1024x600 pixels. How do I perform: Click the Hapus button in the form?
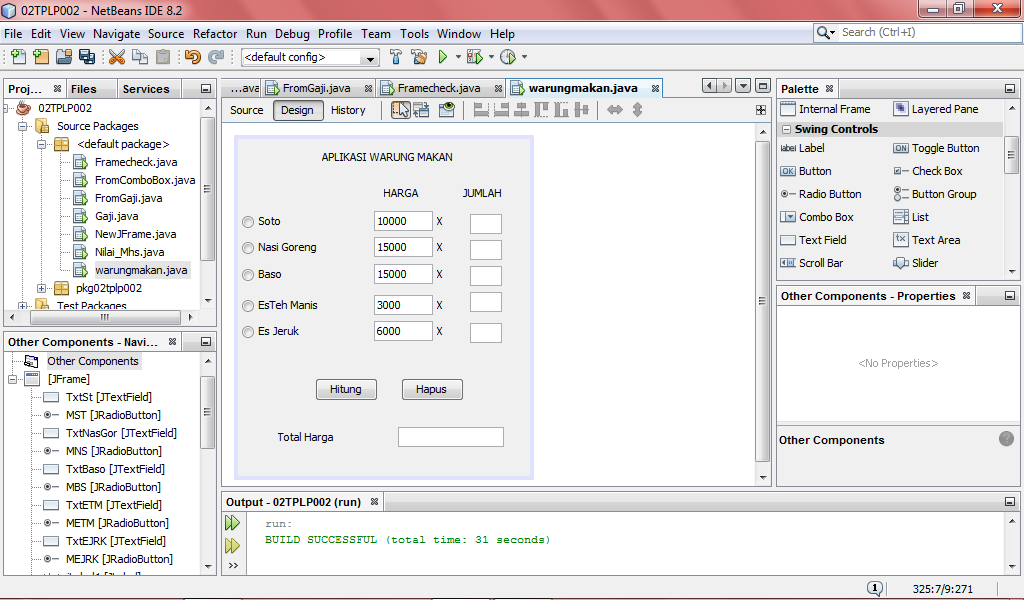pyautogui.click(x=432, y=389)
